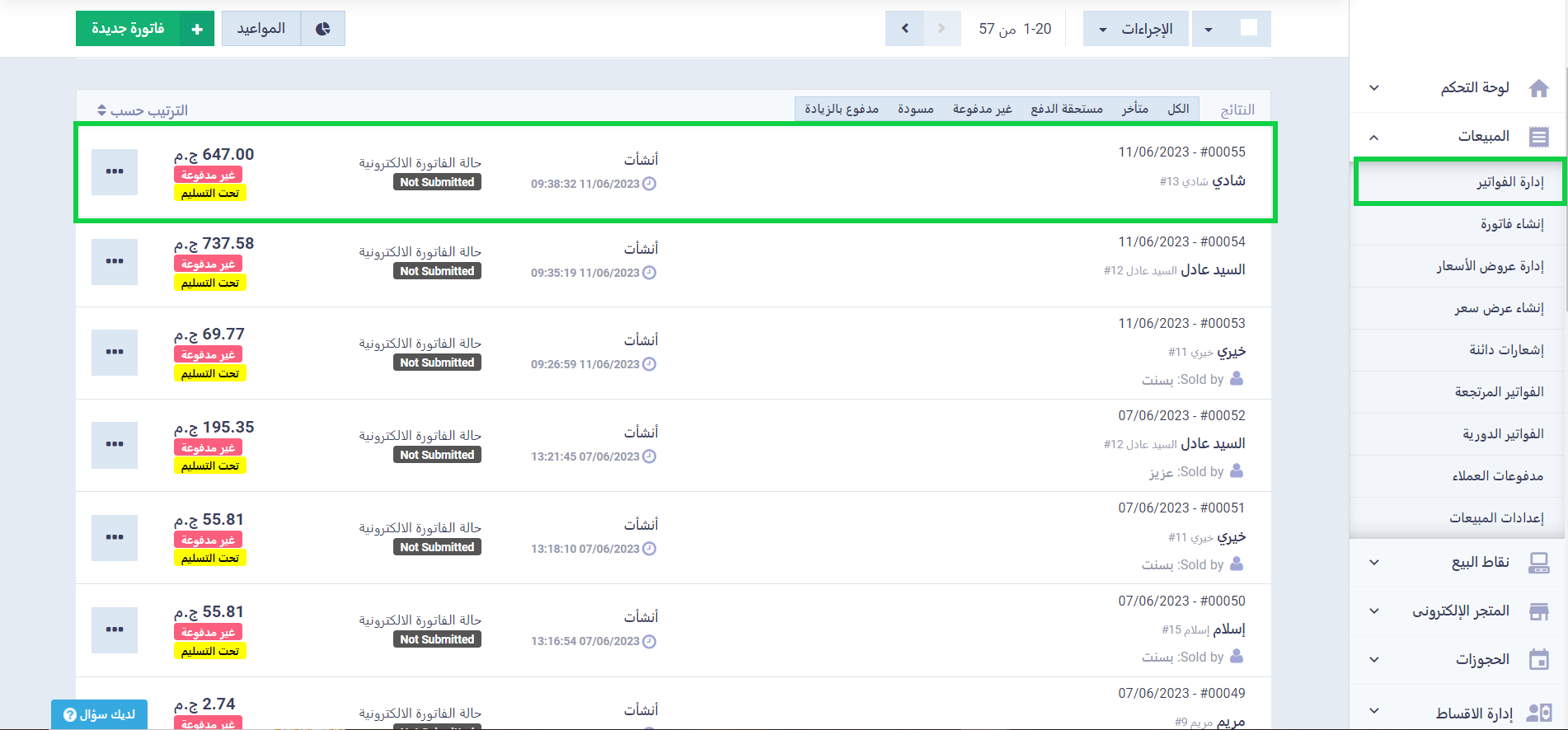
Task: Open the الترتيب حسب sort dropdown
Action: [x=143, y=110]
